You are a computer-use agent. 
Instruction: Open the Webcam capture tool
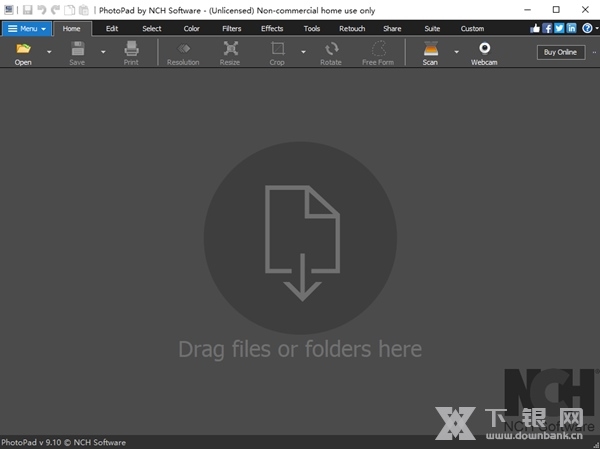[484, 53]
